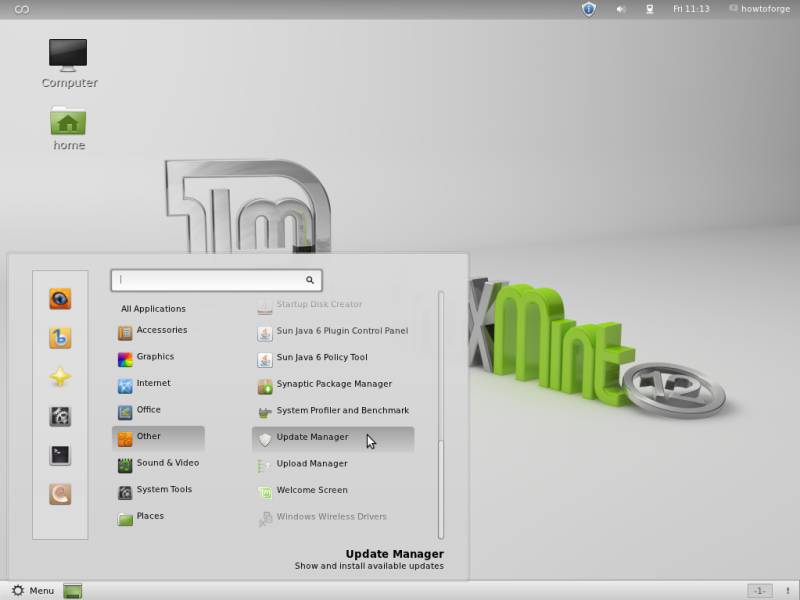The width and height of the screenshot is (800, 600).
Task: Select All Applications category
Action: [x=153, y=309]
